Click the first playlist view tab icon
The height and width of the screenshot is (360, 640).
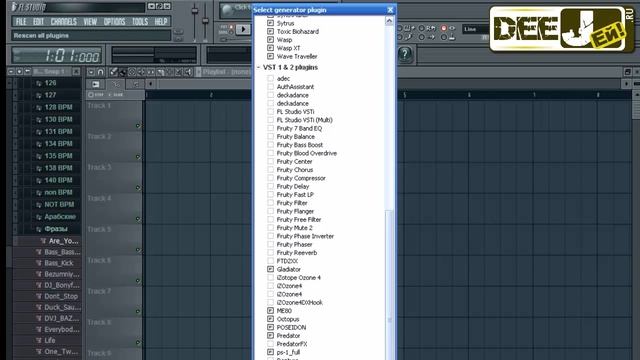tap(96, 84)
